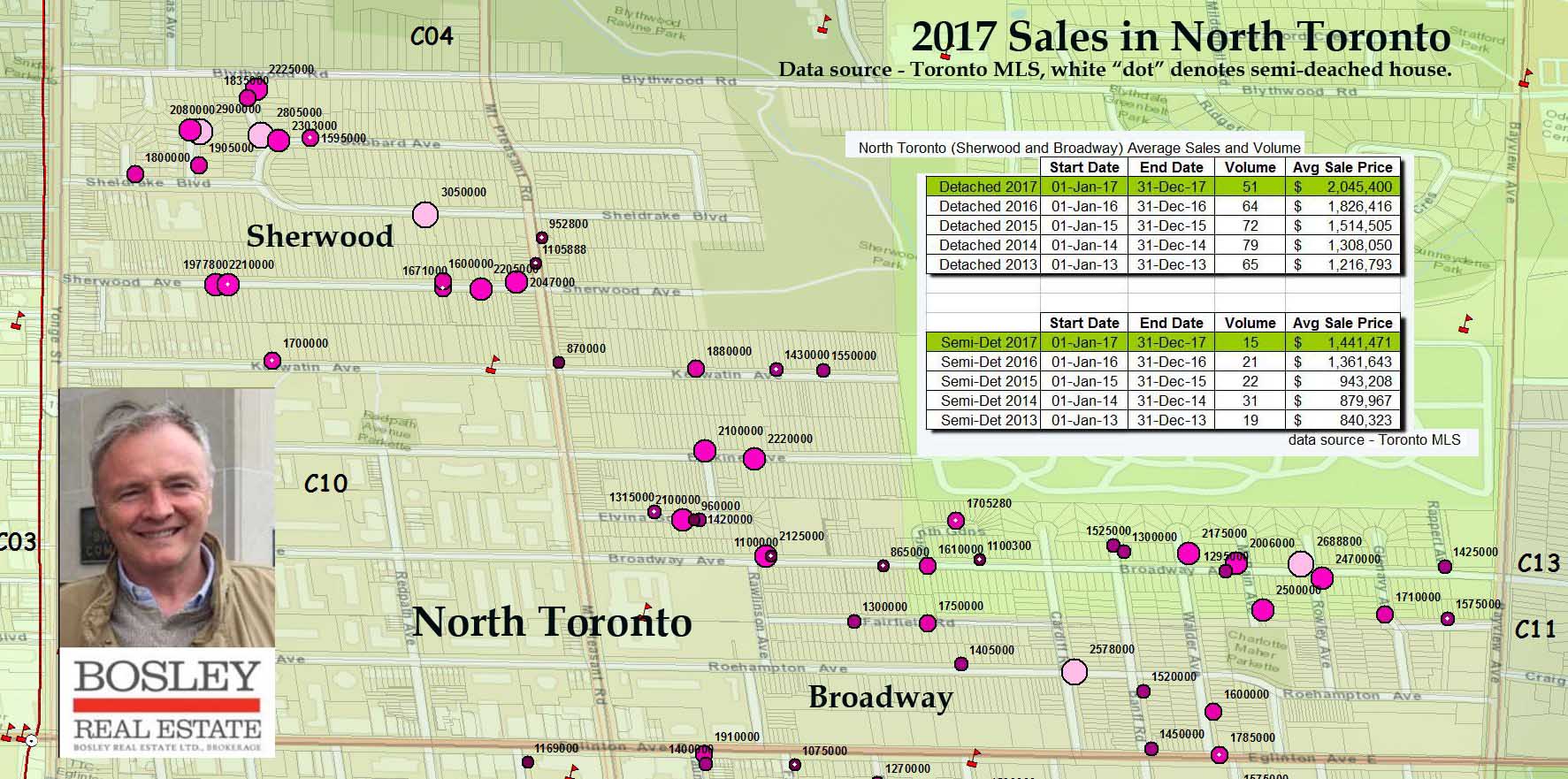The height and width of the screenshot is (779, 1568).
Task: Click the 2500000 sale marker
Action: point(1263,610)
